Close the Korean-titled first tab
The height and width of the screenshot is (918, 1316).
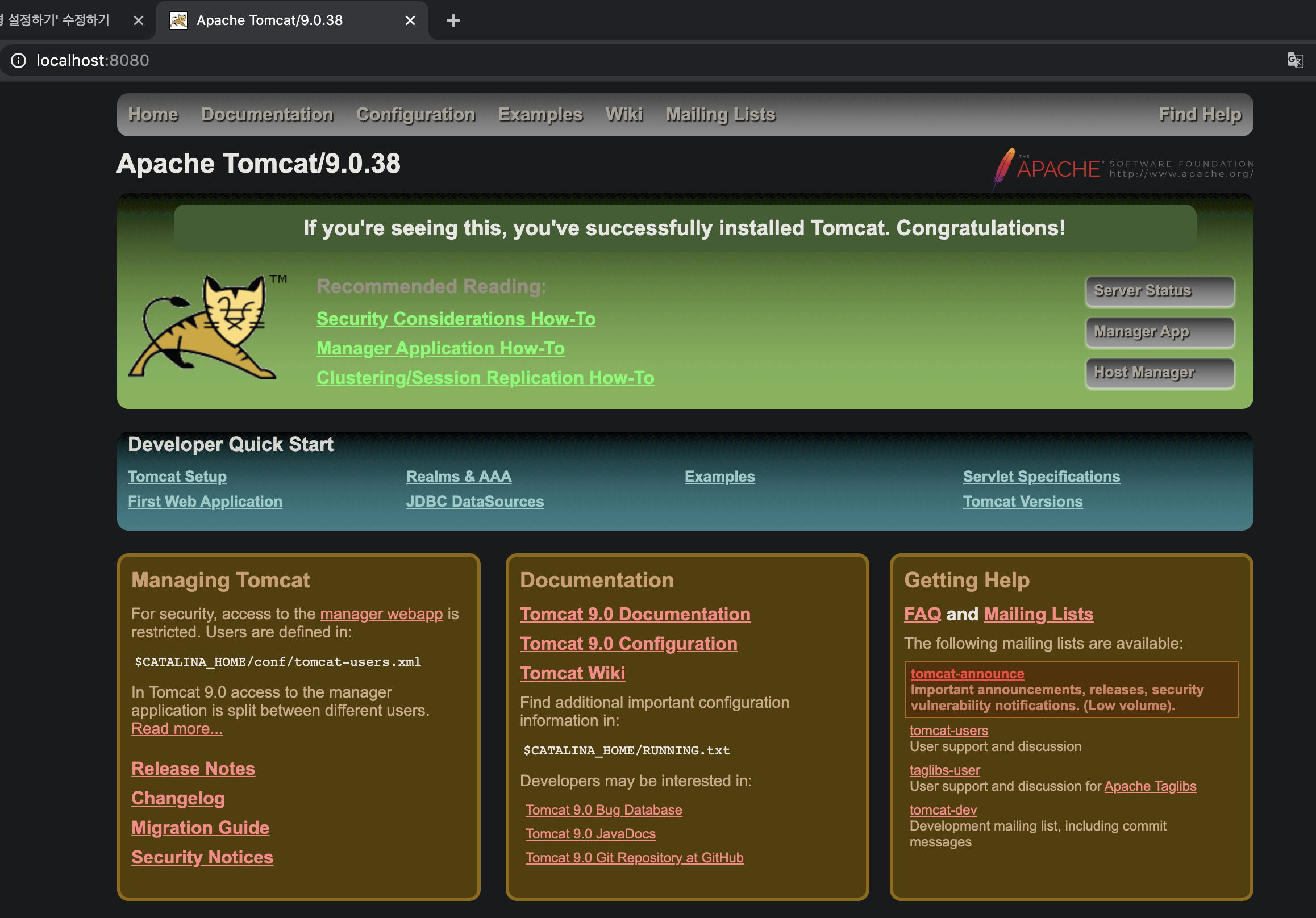(x=138, y=20)
